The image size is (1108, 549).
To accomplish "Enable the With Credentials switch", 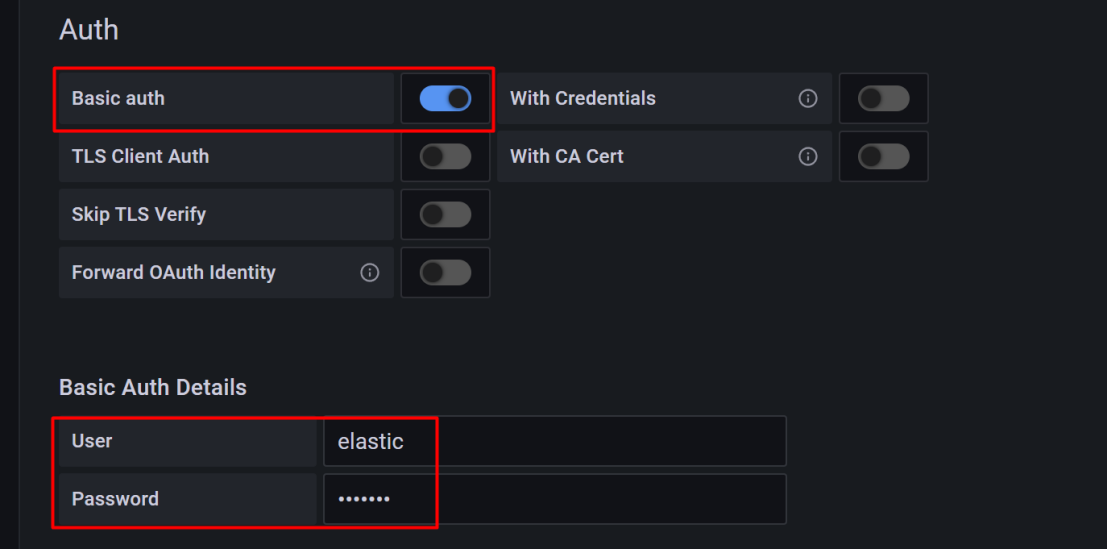I will [883, 98].
